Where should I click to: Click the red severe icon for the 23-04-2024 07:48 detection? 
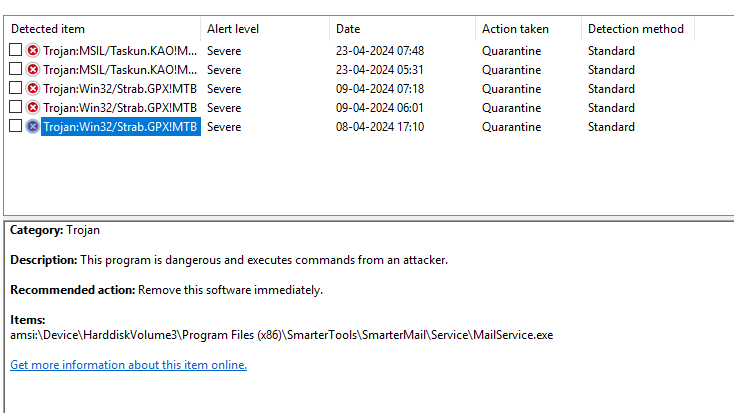pos(33,51)
